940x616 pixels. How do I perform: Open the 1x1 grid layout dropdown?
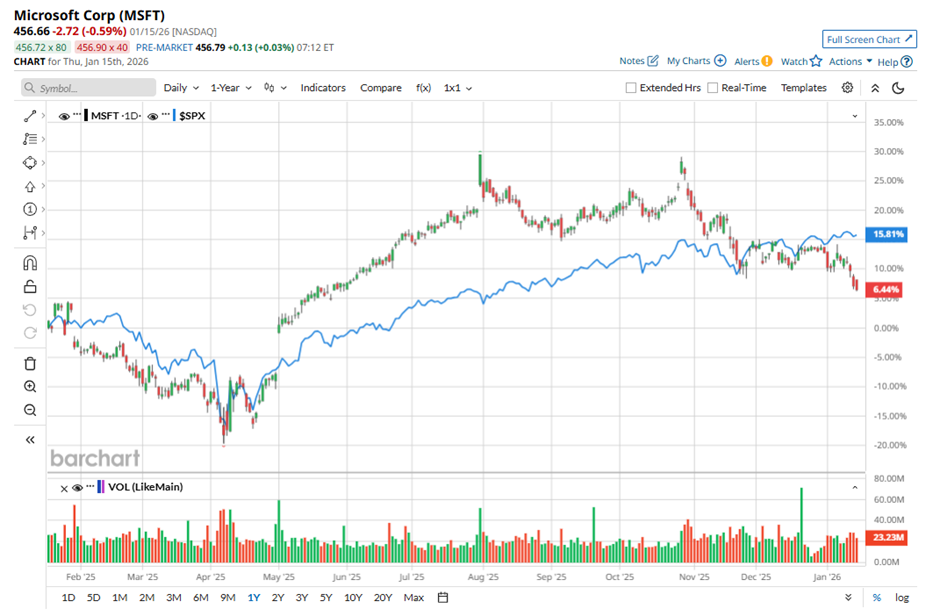[x=457, y=87]
